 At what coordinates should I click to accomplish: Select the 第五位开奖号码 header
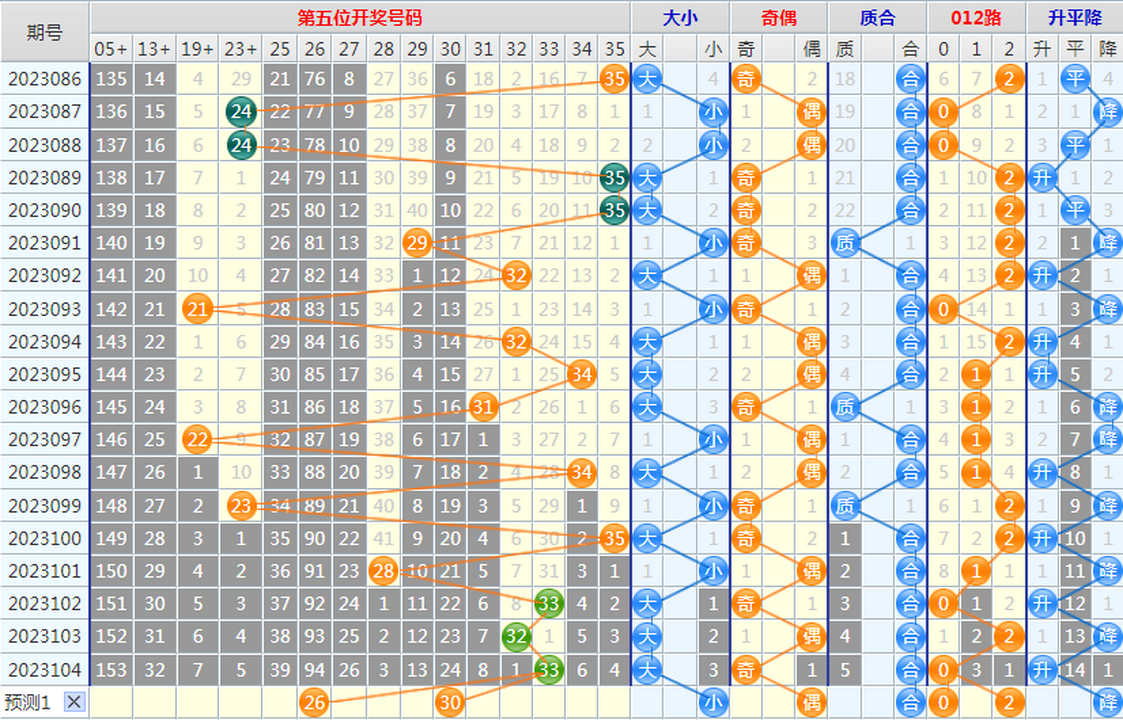pos(360,18)
